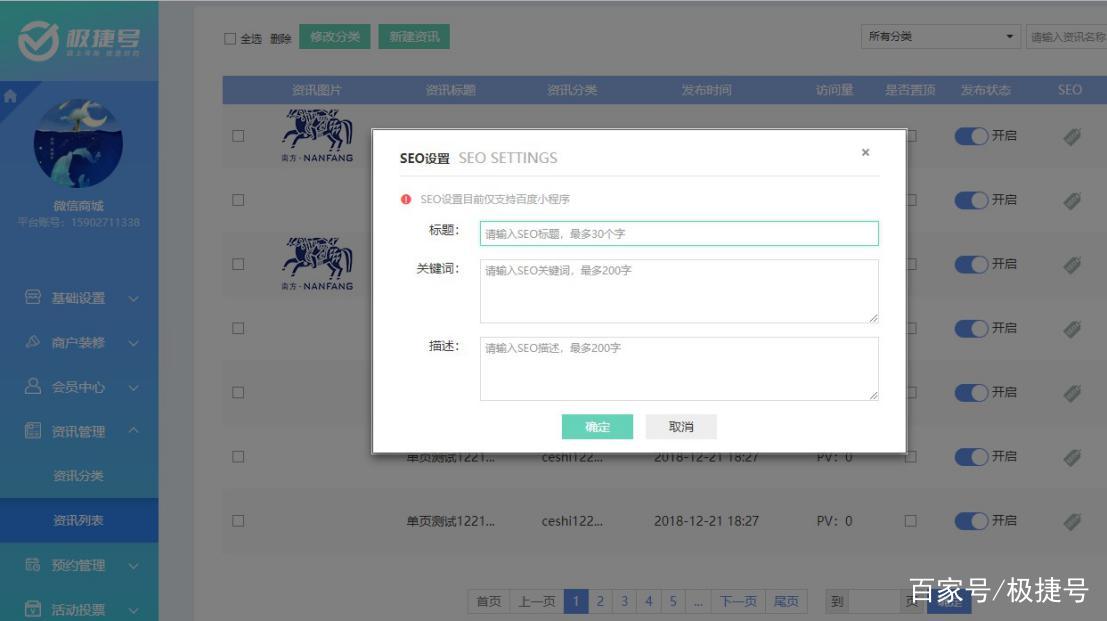
Task: Jump to 首页 first page
Action: point(489,601)
